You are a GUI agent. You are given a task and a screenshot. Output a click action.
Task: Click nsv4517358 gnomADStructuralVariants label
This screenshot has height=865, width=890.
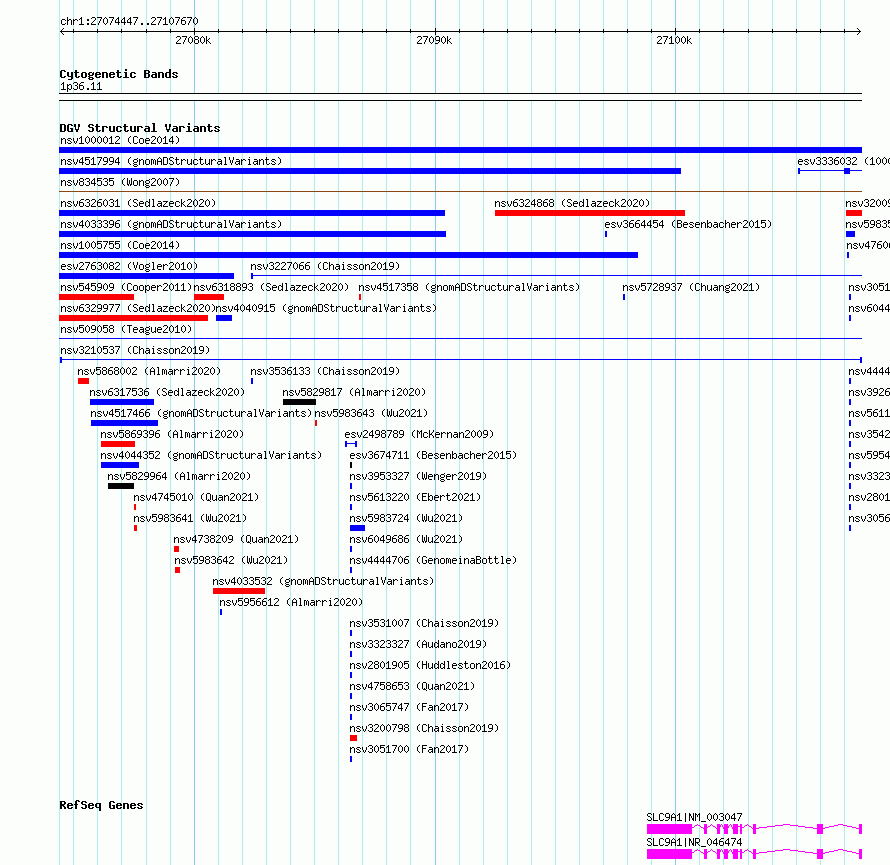tap(469, 287)
